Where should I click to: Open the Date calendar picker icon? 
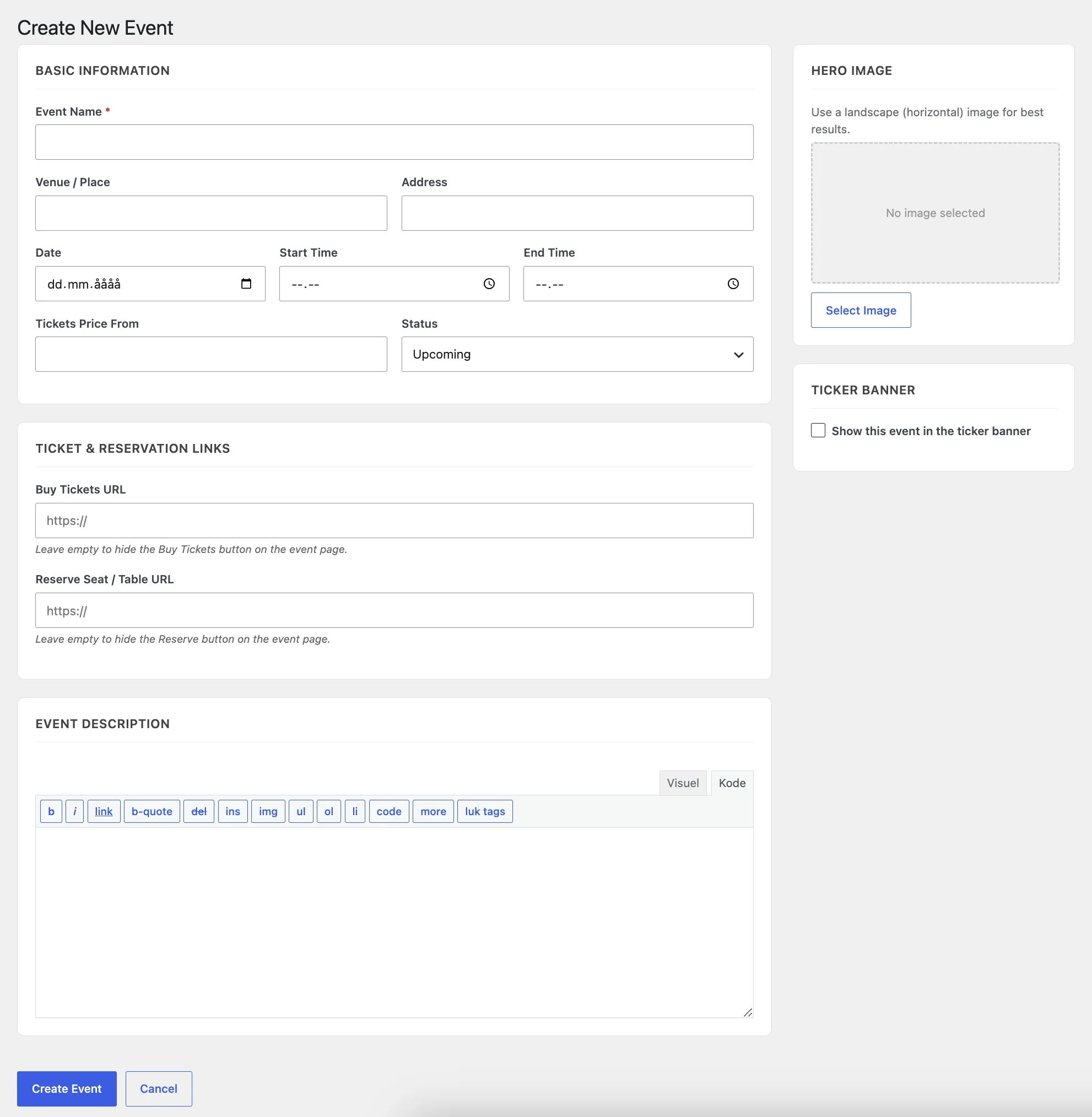pos(246,284)
